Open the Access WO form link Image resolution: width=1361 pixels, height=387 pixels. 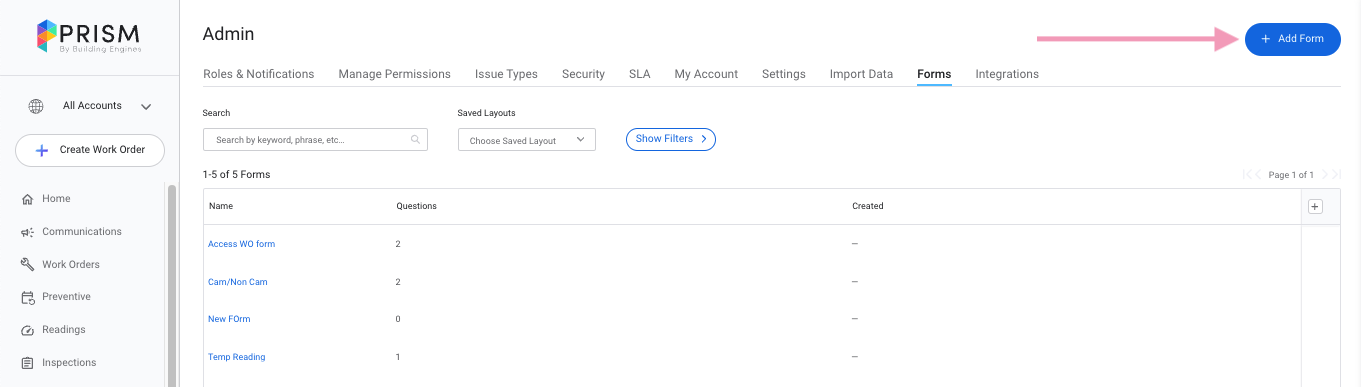click(x=241, y=244)
